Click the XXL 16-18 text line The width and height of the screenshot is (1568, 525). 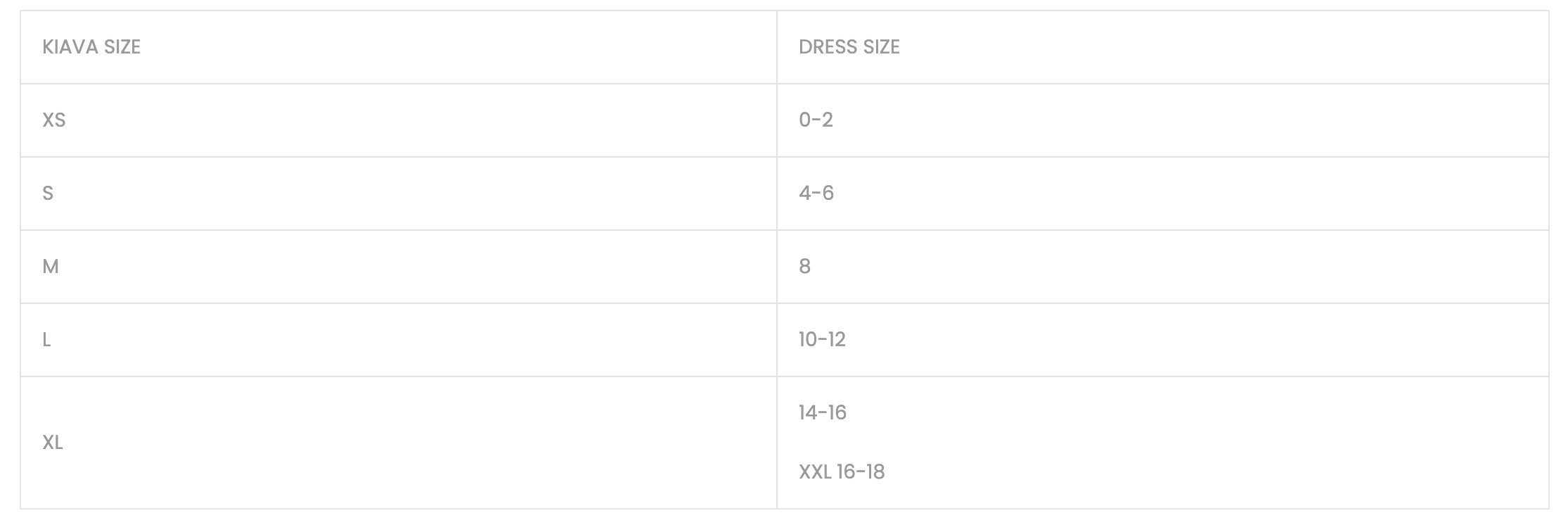coord(841,472)
